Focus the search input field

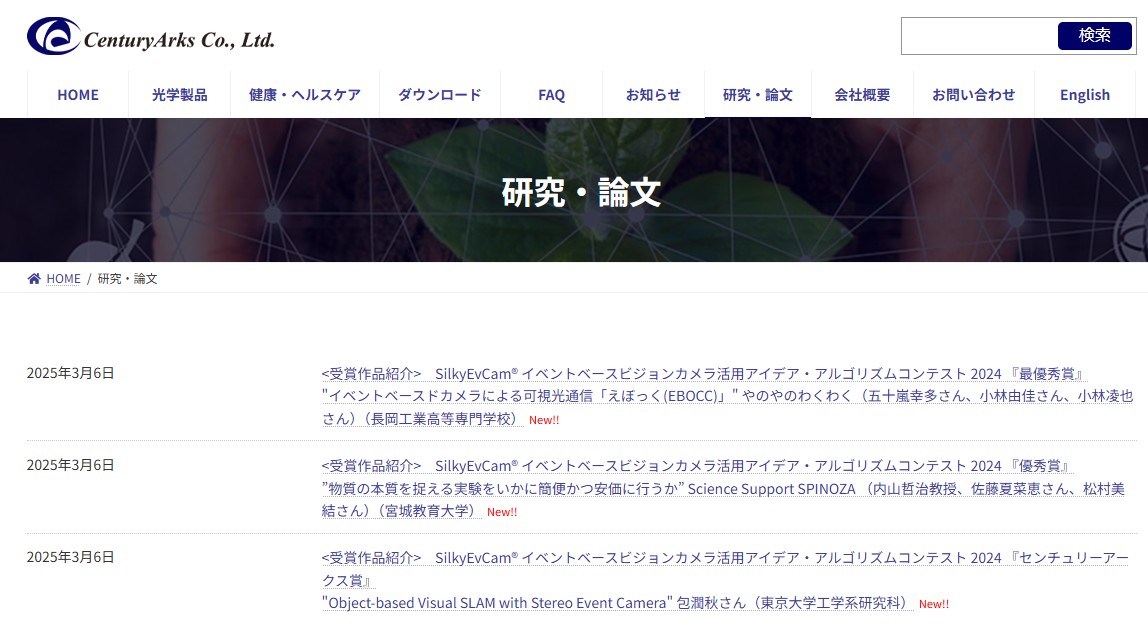980,36
